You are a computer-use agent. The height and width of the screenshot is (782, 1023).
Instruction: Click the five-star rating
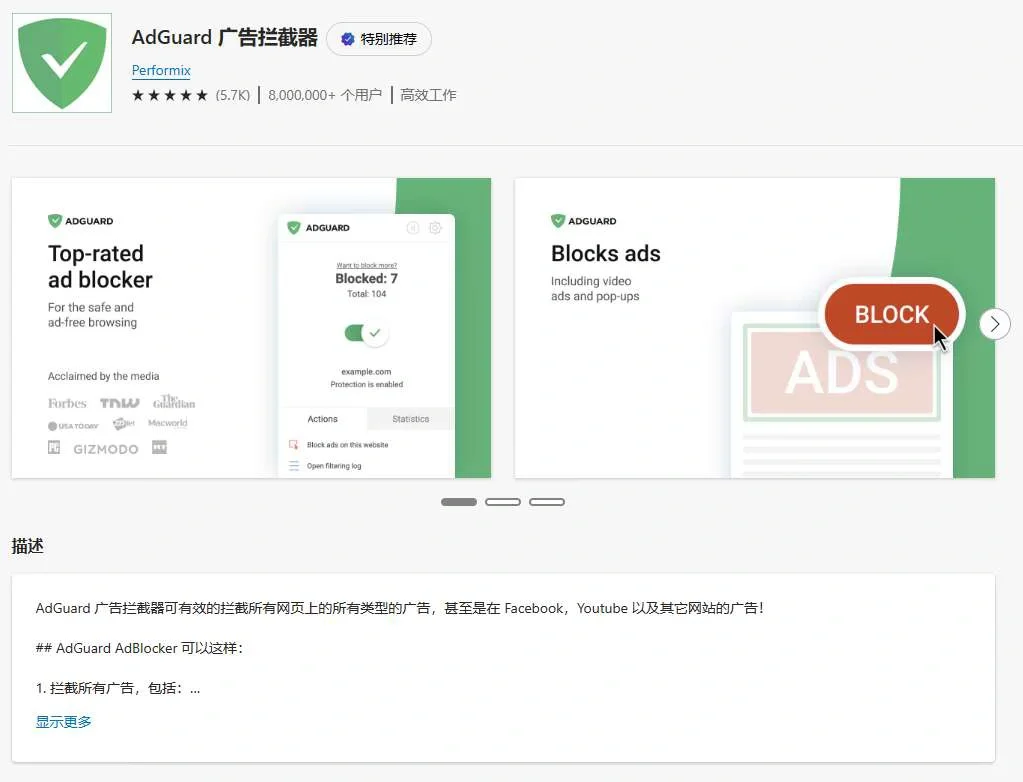pos(170,96)
